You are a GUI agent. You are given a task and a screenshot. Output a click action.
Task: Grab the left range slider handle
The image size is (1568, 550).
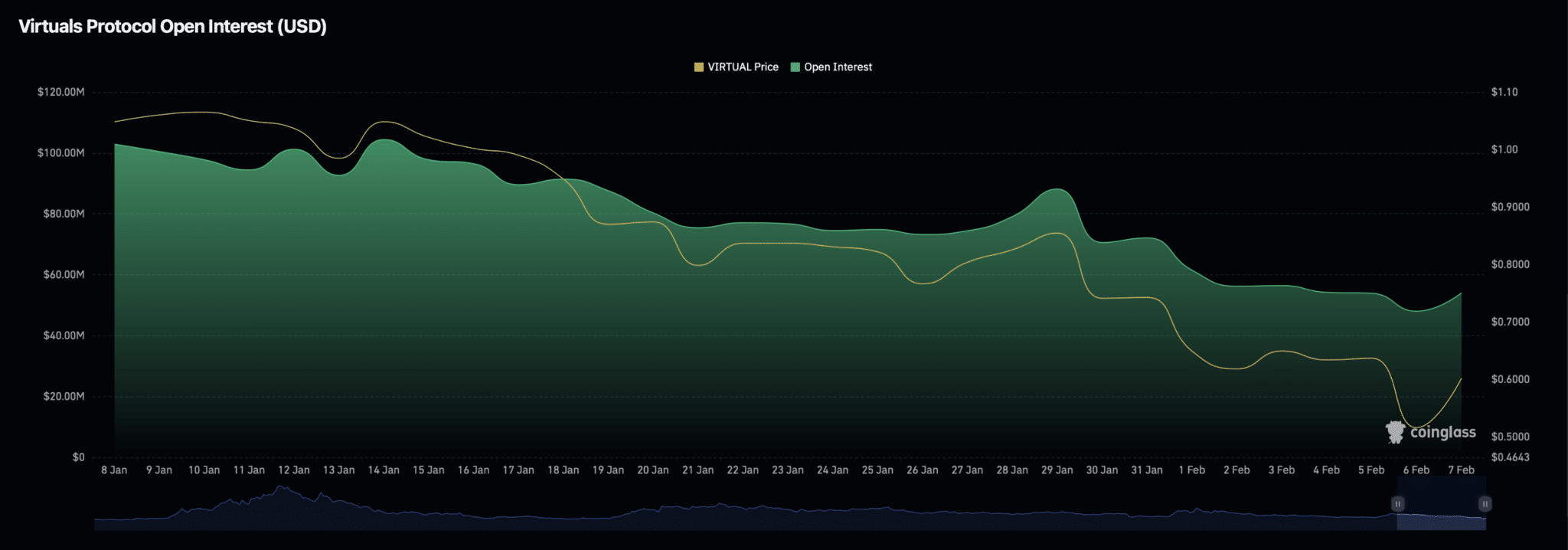click(x=1397, y=504)
